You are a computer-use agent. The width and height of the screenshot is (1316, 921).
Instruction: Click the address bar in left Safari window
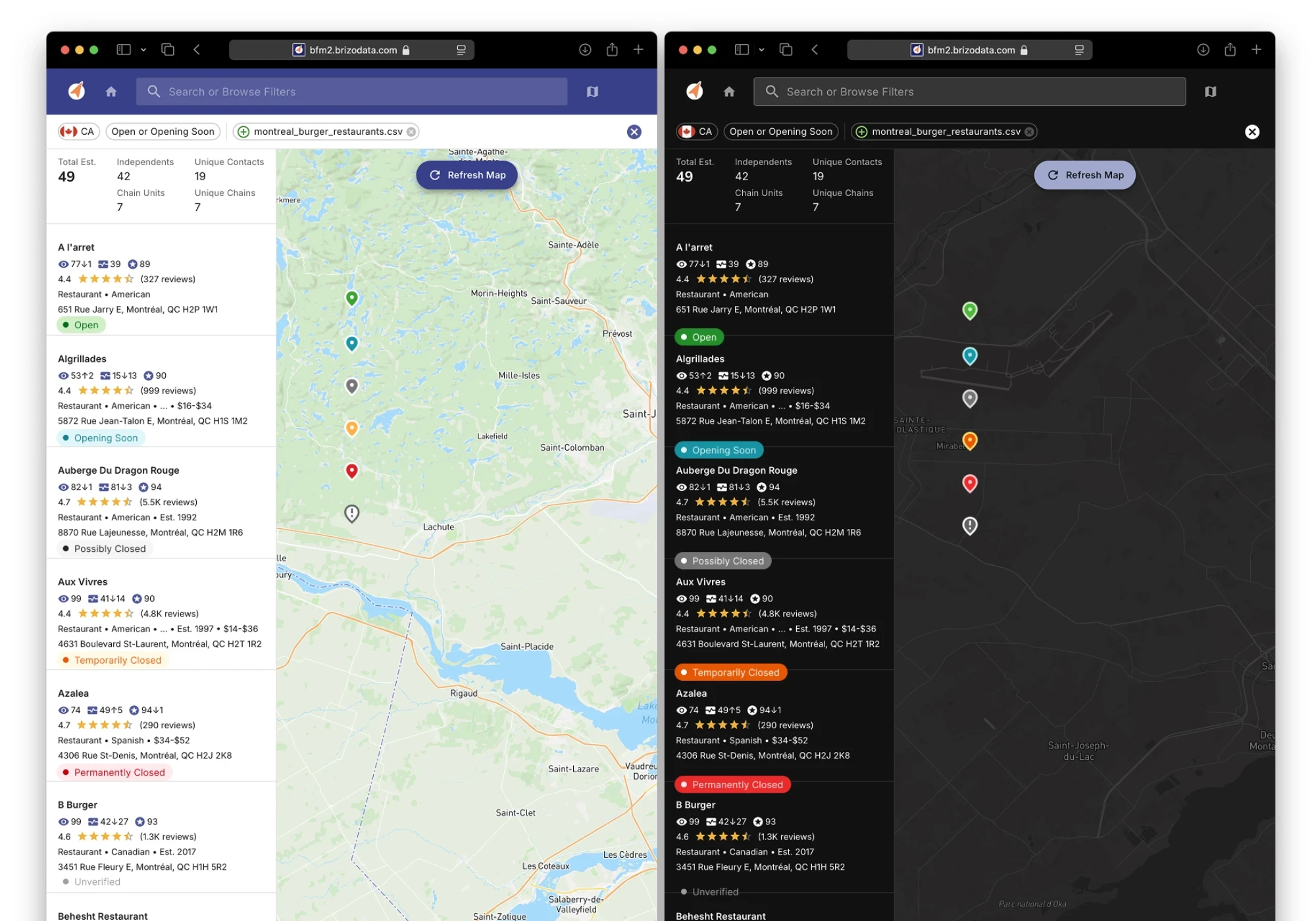[x=351, y=50]
